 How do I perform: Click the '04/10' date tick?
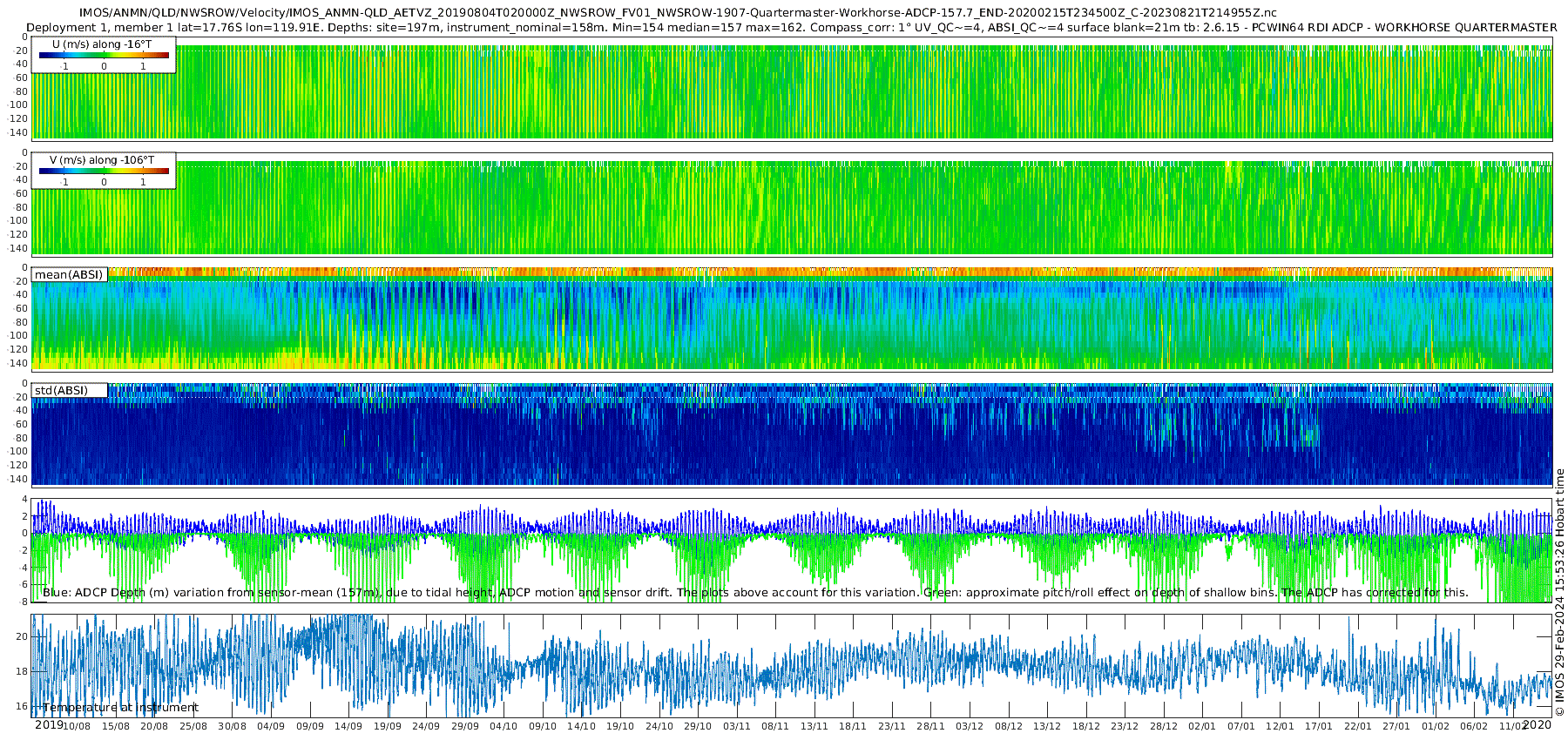coord(504,726)
